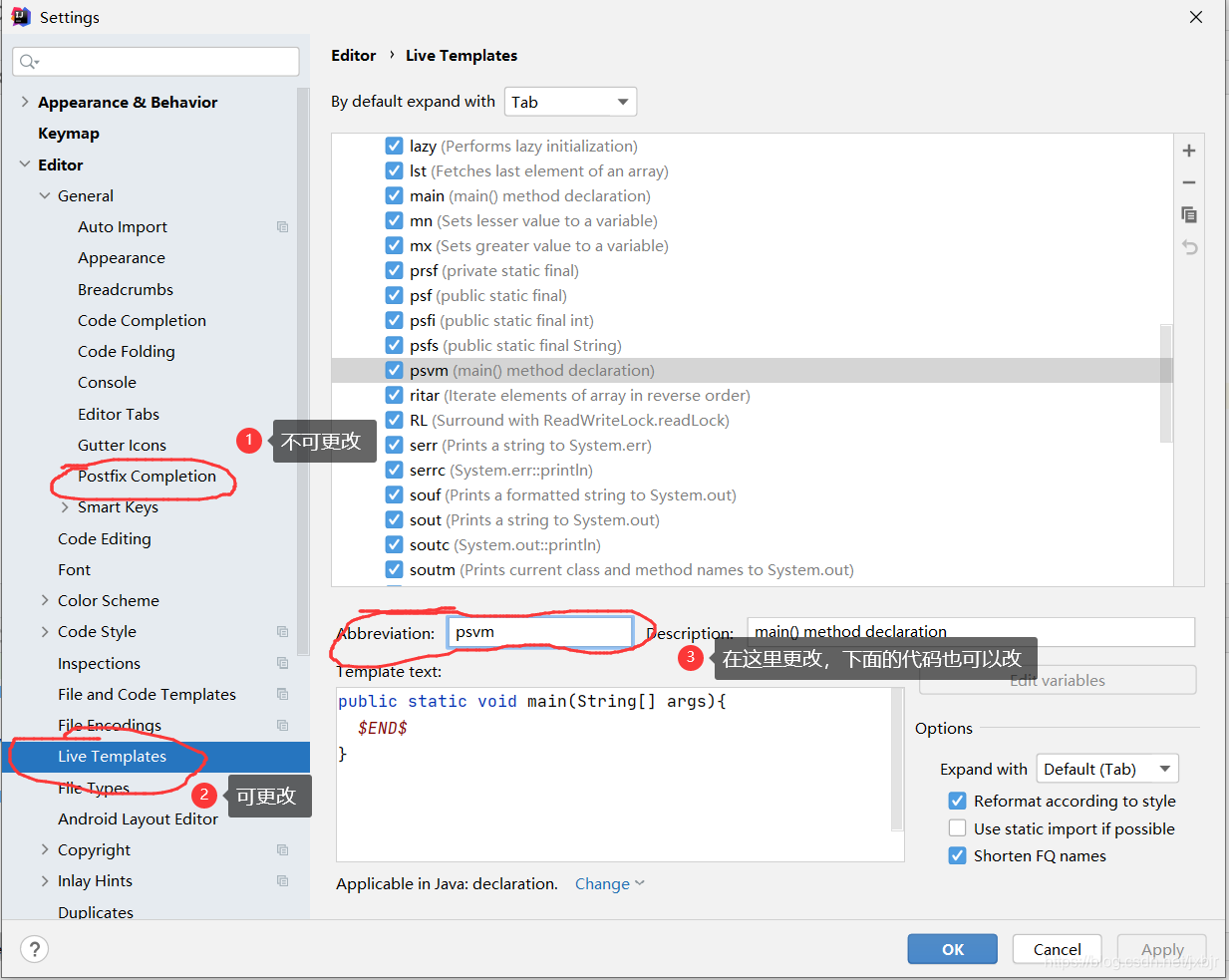Close the Settings dialog window
1229x980 pixels.
pyautogui.click(x=1196, y=17)
